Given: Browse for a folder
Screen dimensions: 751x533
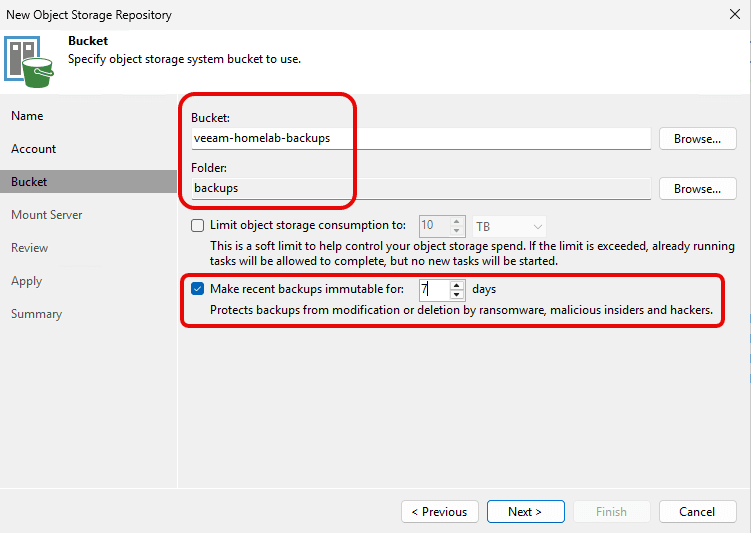Looking at the screenshot, I should point(697,189).
